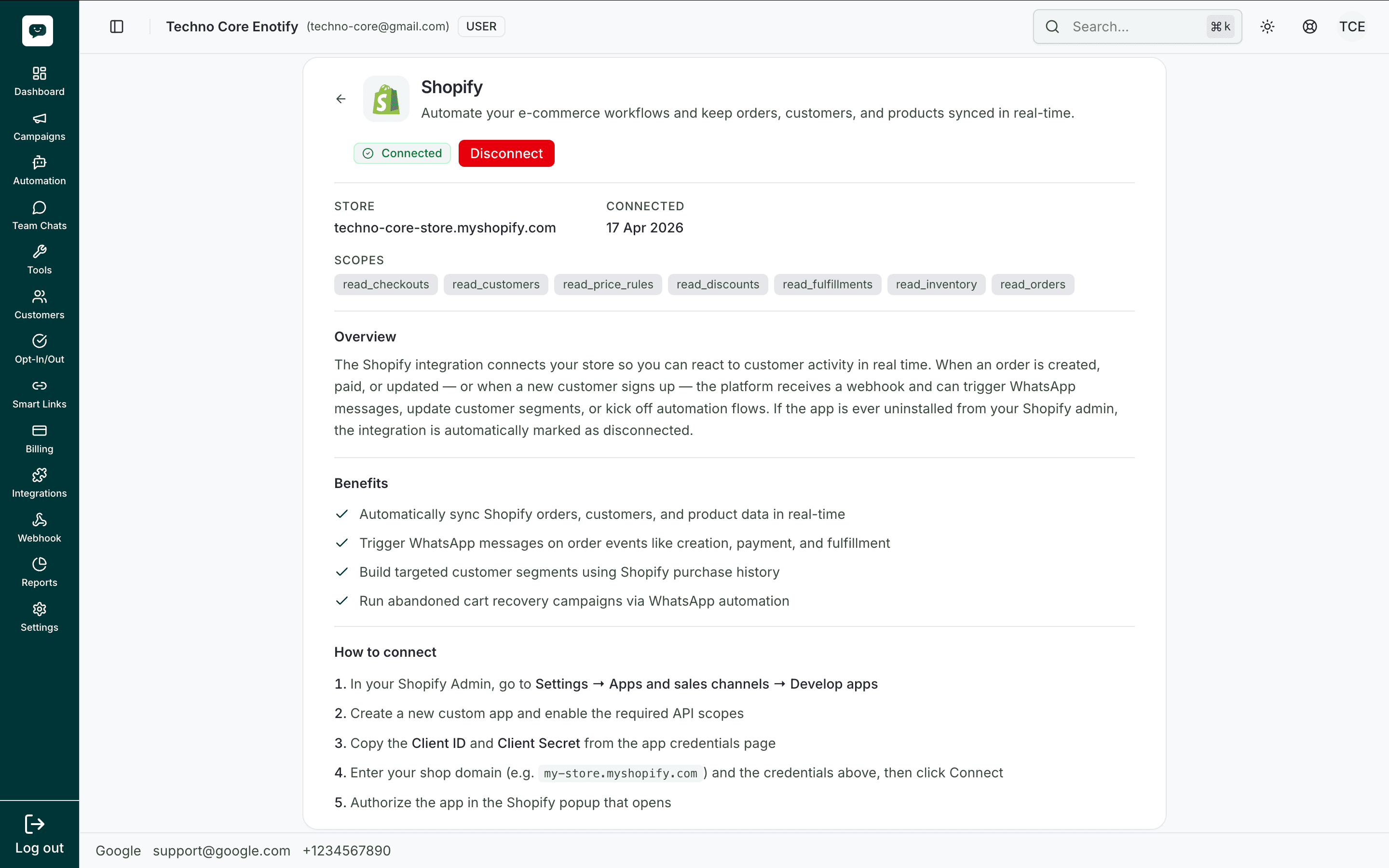1389x868 pixels.
Task: Click the Disconnect button
Action: coord(506,153)
